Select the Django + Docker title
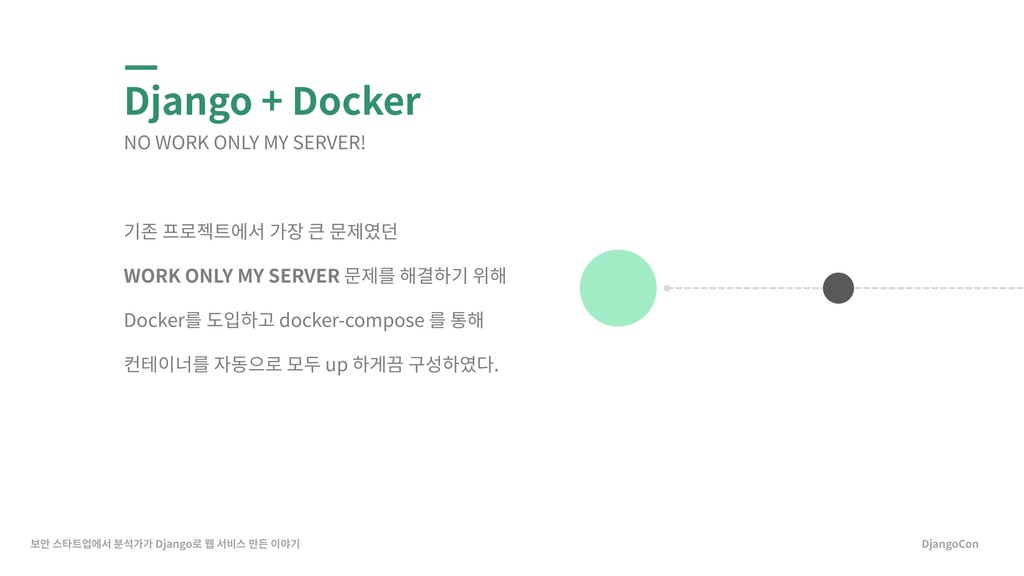Screen dimensions: 1024x576 tap(272, 102)
